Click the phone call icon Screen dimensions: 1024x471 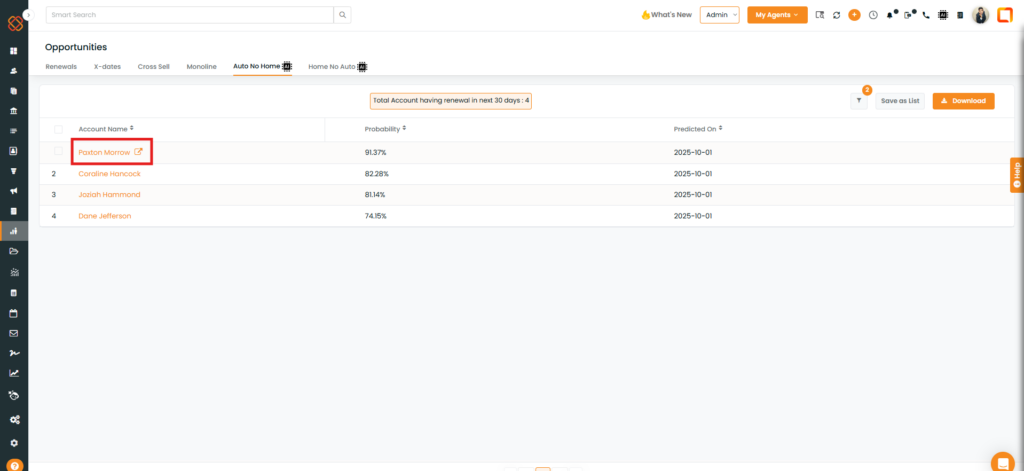(926, 15)
